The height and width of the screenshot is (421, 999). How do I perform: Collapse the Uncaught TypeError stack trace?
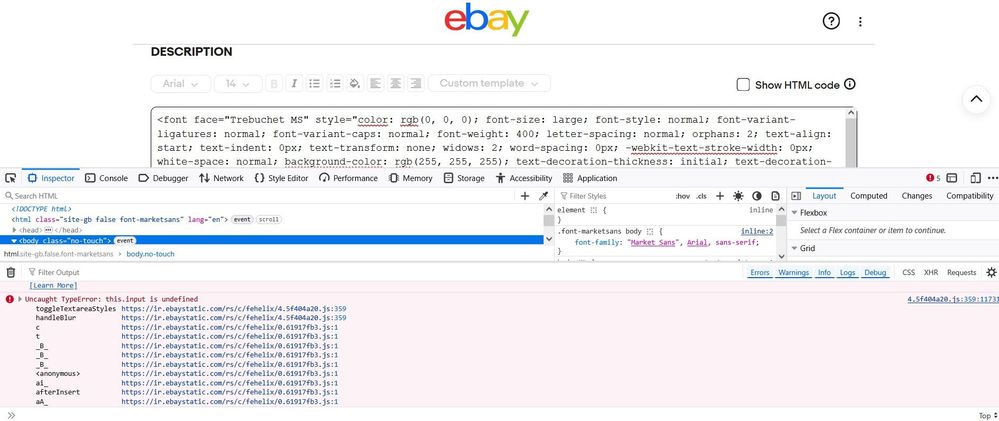coord(20,299)
